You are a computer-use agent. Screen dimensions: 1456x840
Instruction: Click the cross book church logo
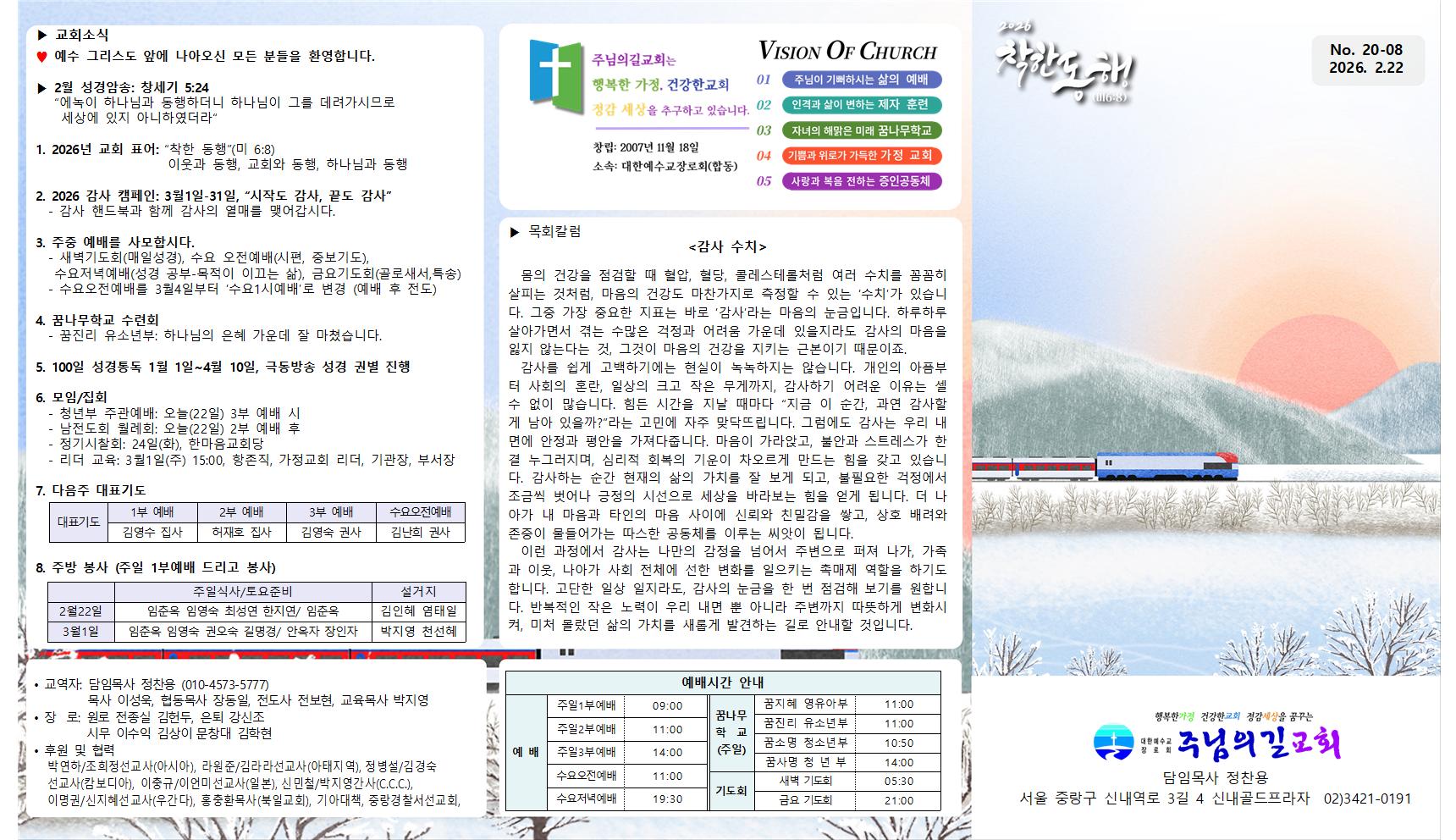click(556, 72)
